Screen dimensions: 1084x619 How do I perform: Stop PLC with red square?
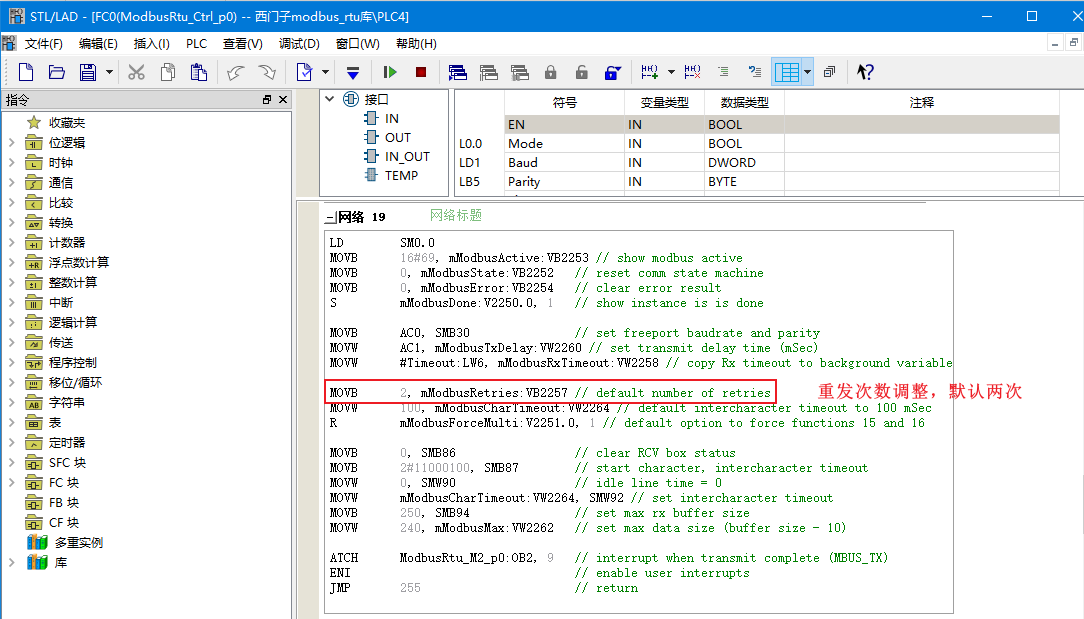420,72
